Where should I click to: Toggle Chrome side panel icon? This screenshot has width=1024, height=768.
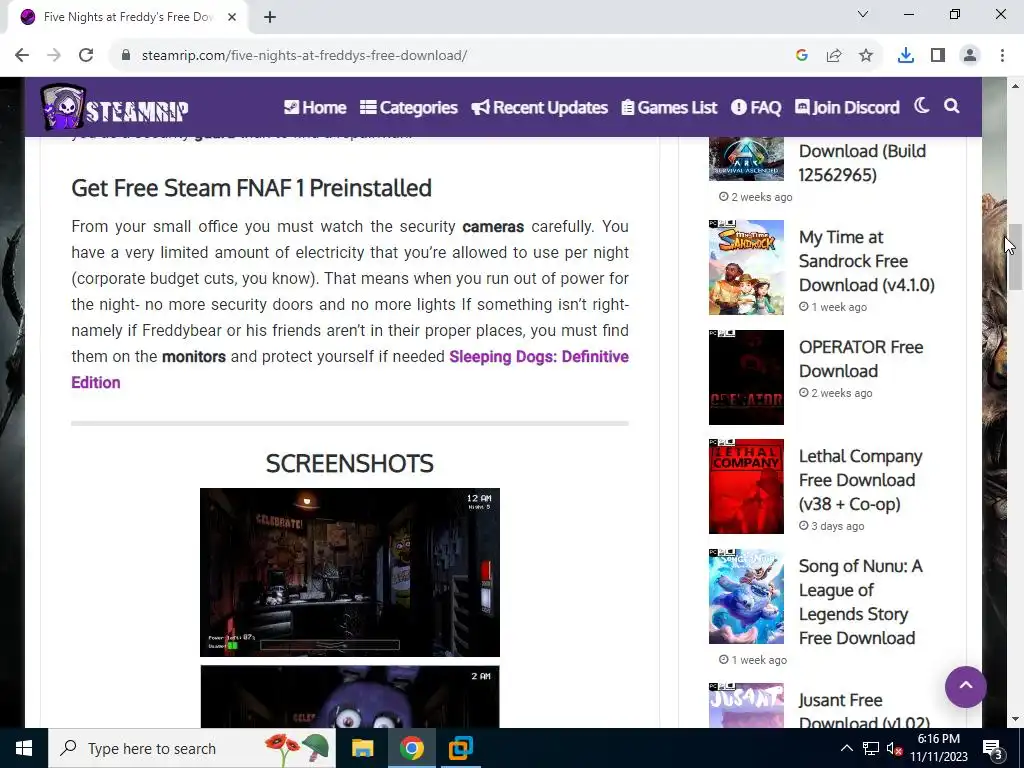click(x=938, y=56)
